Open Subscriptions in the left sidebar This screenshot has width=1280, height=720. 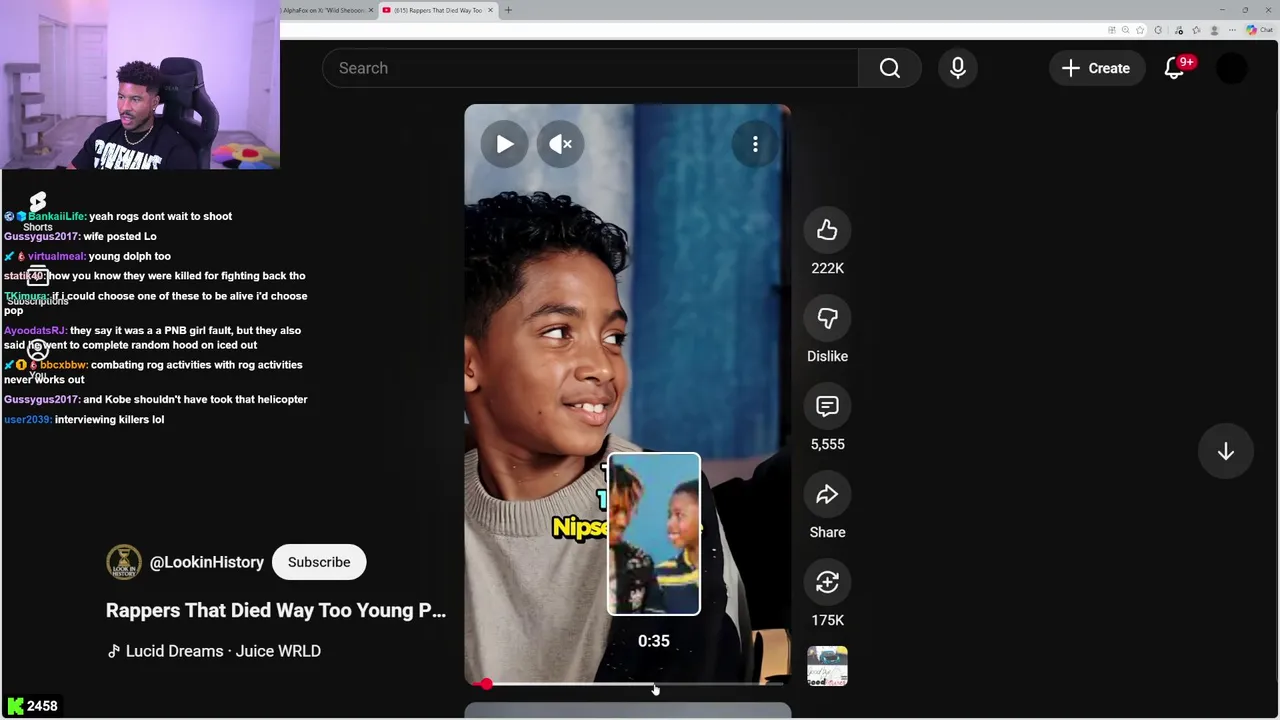click(37, 286)
